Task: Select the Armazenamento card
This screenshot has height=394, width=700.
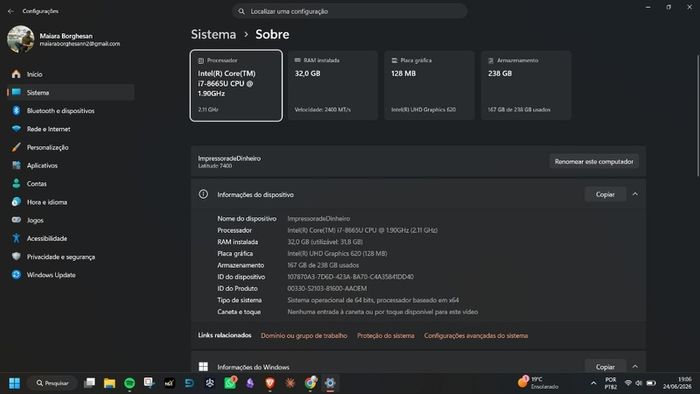Action: tap(526, 85)
